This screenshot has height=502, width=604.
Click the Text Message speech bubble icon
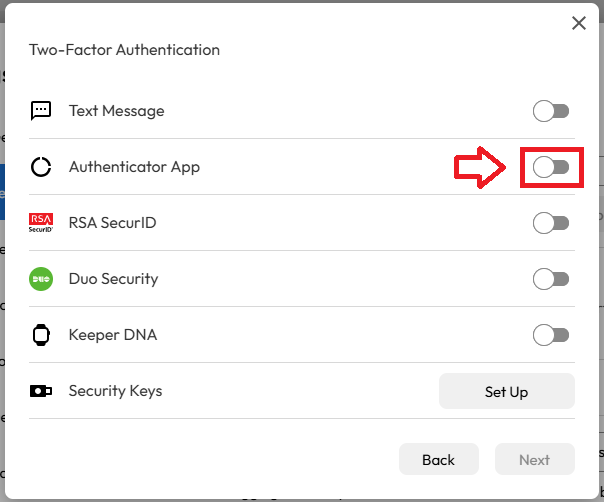pyautogui.click(x=41, y=111)
